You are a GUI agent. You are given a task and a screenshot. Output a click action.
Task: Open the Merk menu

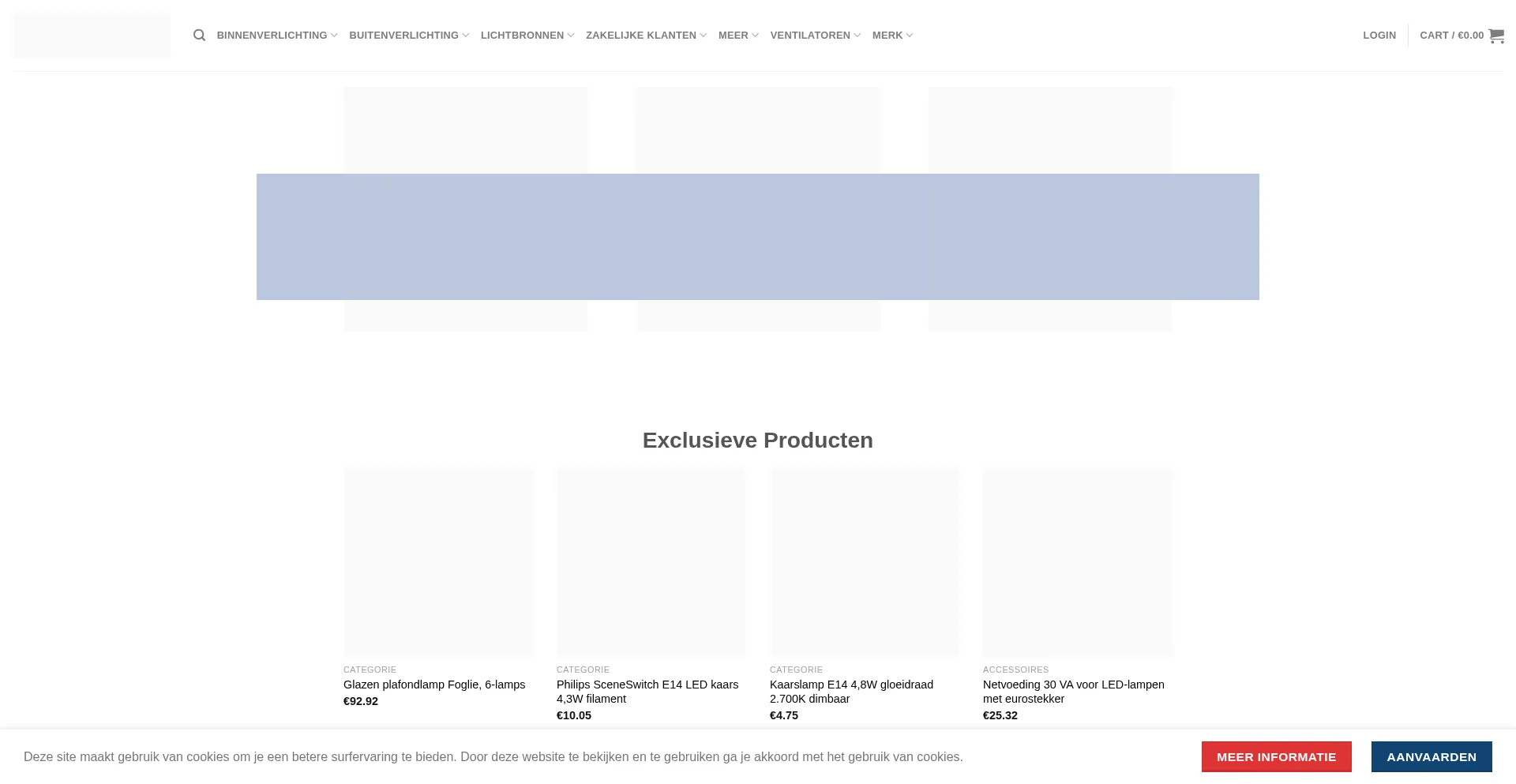point(892,36)
